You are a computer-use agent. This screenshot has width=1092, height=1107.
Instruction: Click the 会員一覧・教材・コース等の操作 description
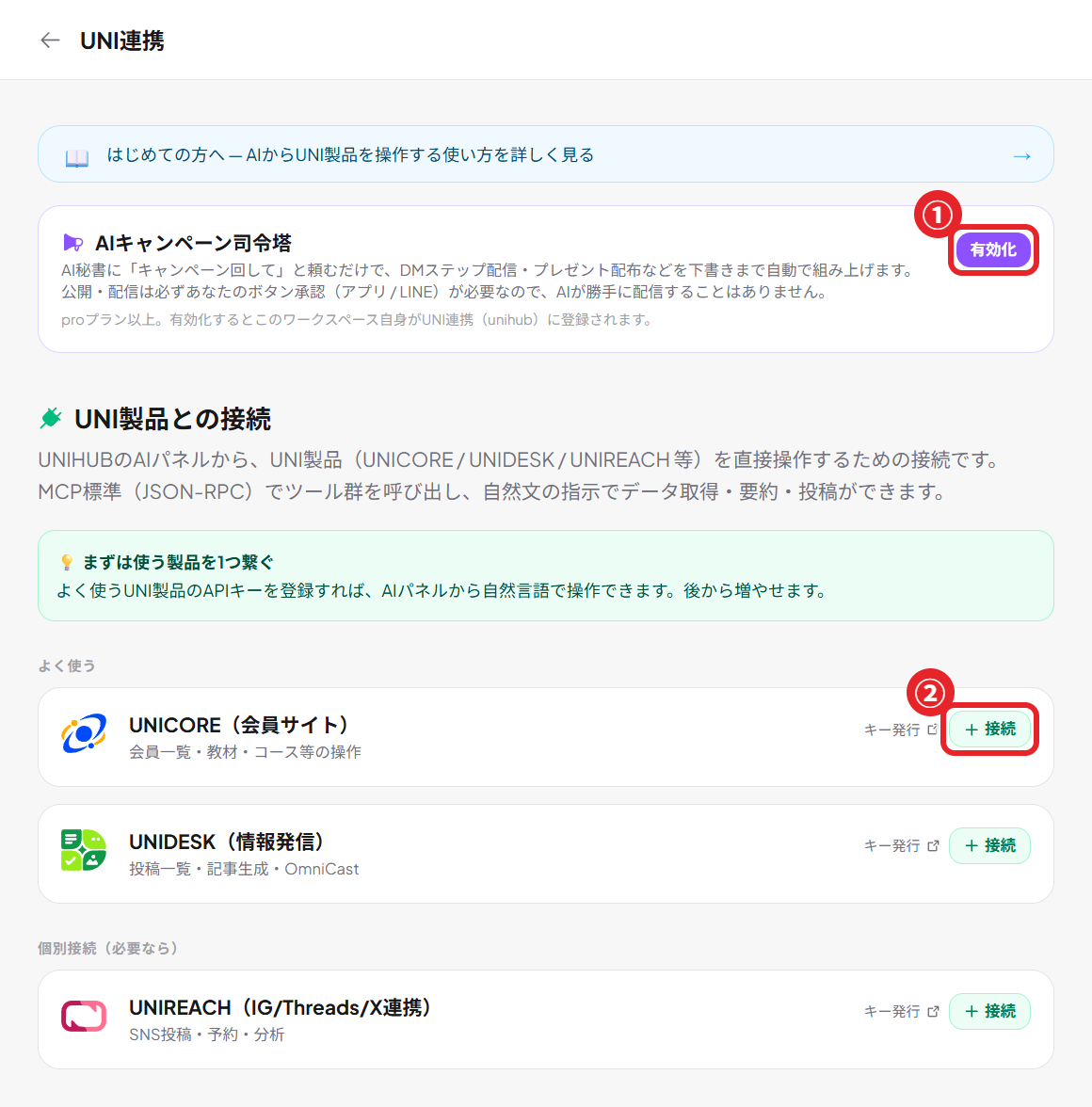click(x=245, y=753)
